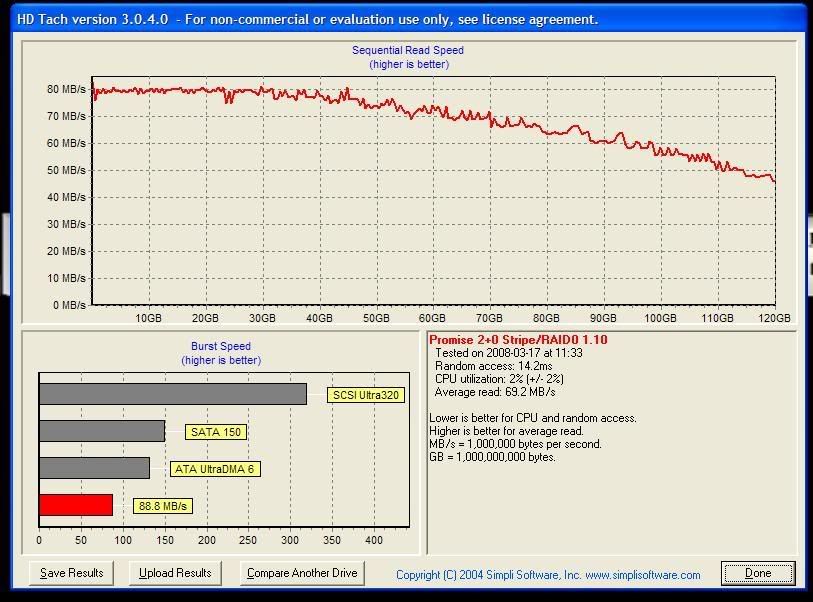Click Upload Results button
The height and width of the screenshot is (602, 813).
click(175, 573)
